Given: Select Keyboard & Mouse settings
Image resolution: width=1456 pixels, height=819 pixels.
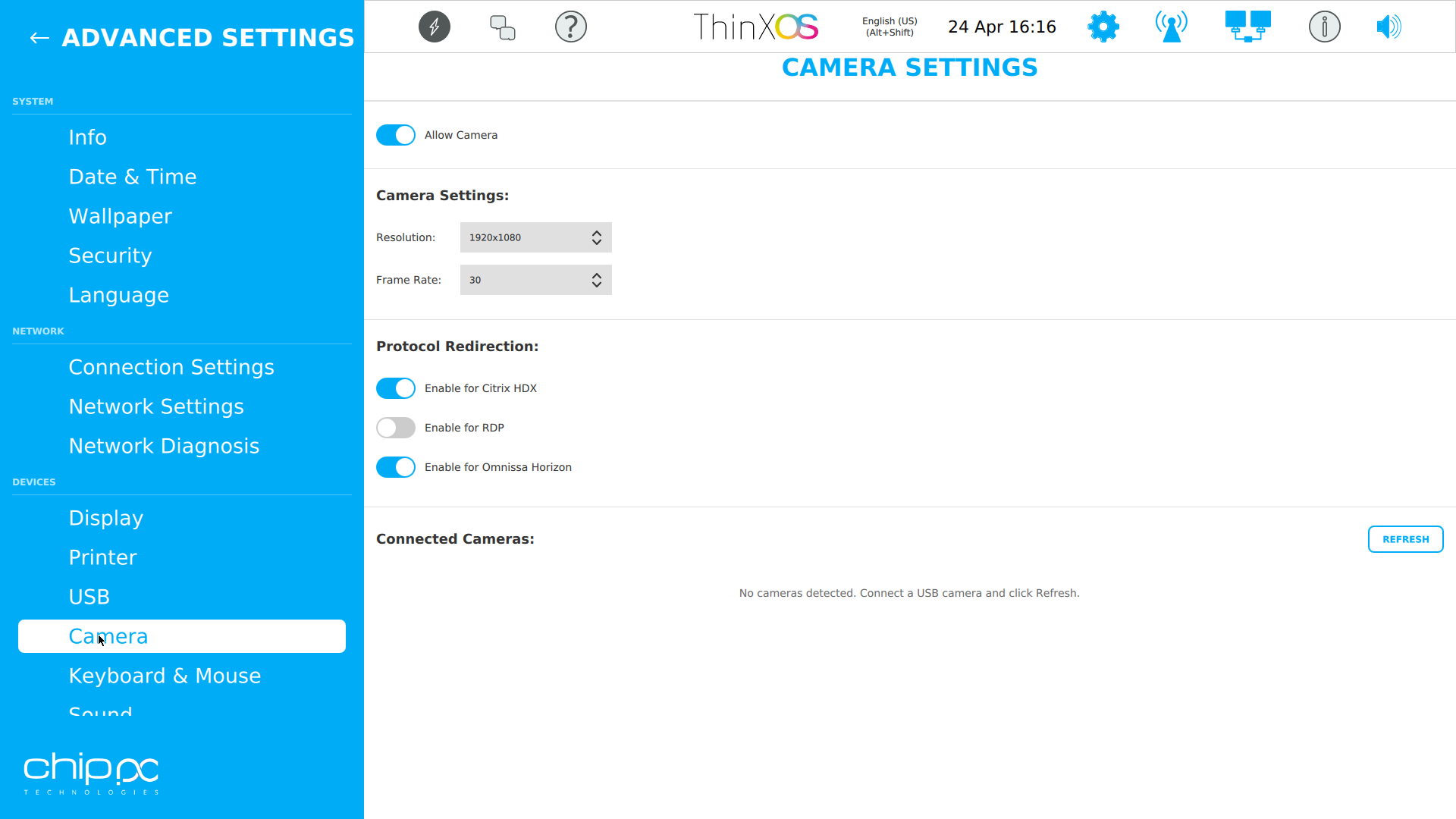Looking at the screenshot, I should pyautogui.click(x=165, y=676).
